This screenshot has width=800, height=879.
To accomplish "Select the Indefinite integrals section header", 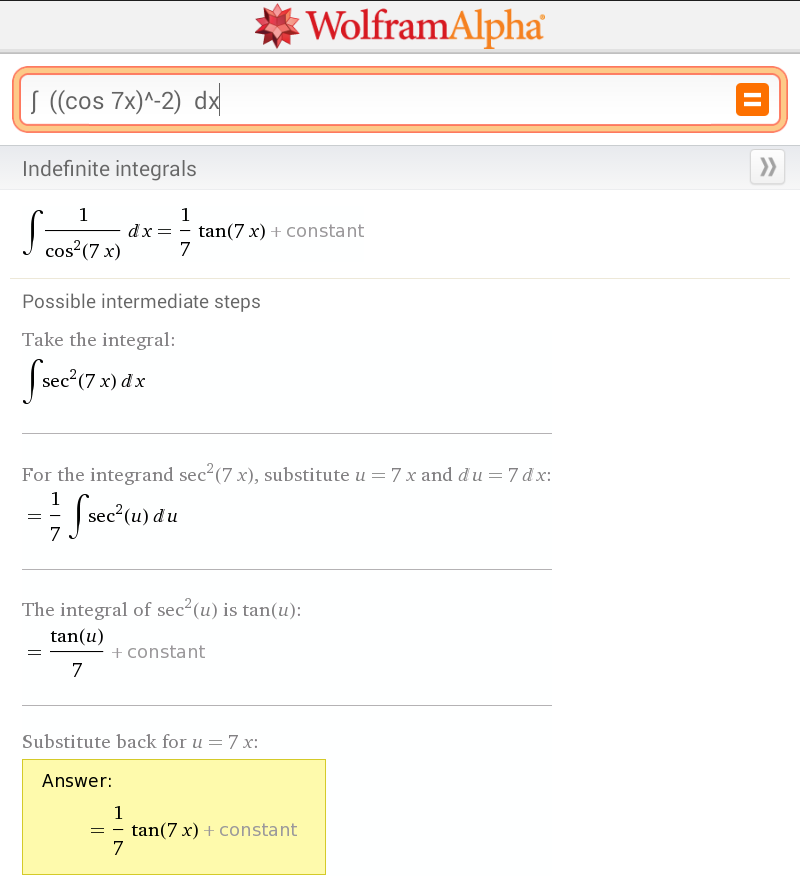I will (x=110, y=169).
